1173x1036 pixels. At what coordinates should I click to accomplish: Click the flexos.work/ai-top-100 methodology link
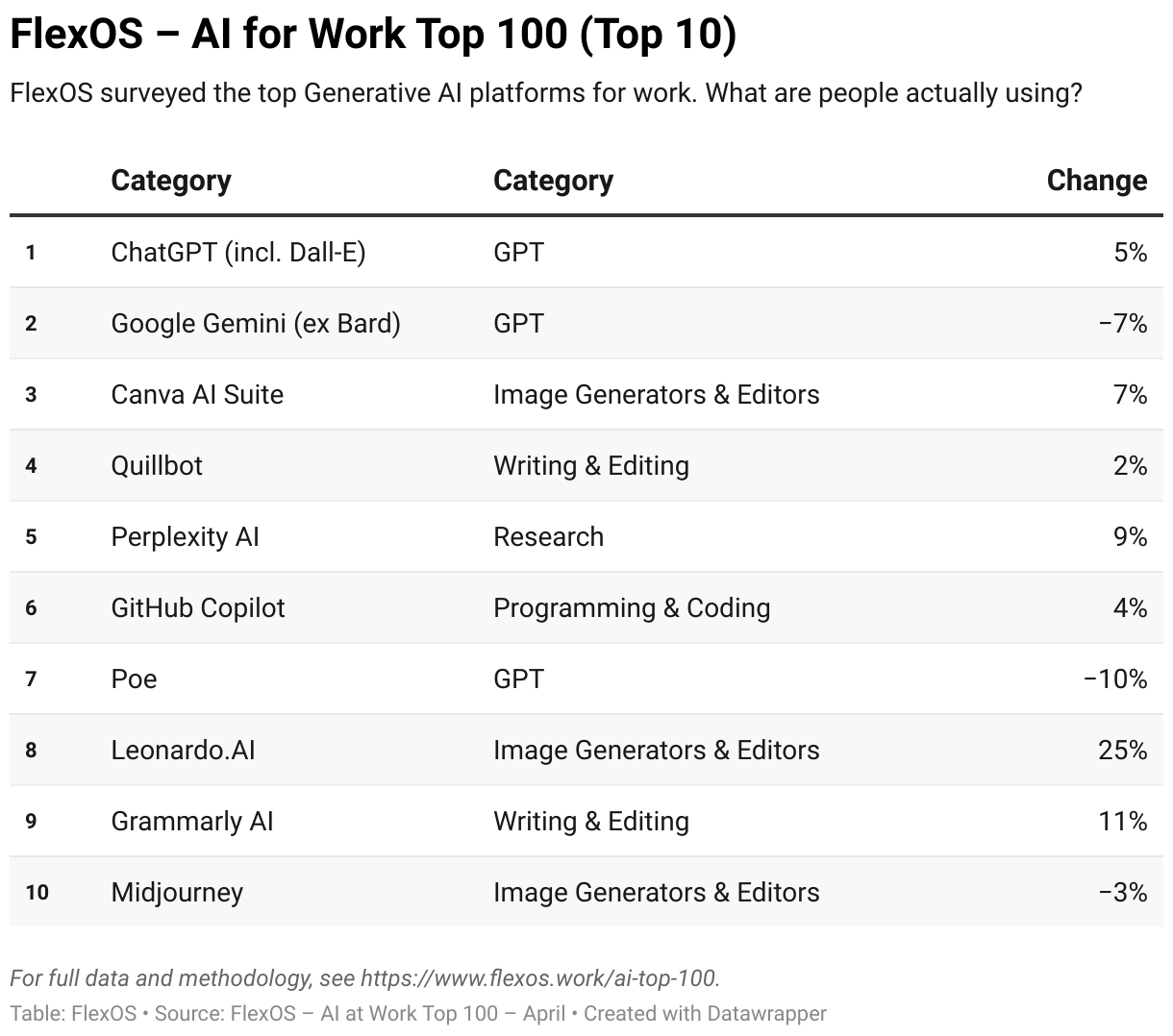(538, 978)
